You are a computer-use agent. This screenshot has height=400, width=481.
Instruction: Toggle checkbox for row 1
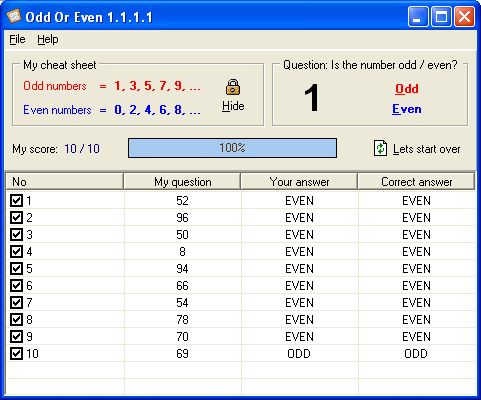16,201
